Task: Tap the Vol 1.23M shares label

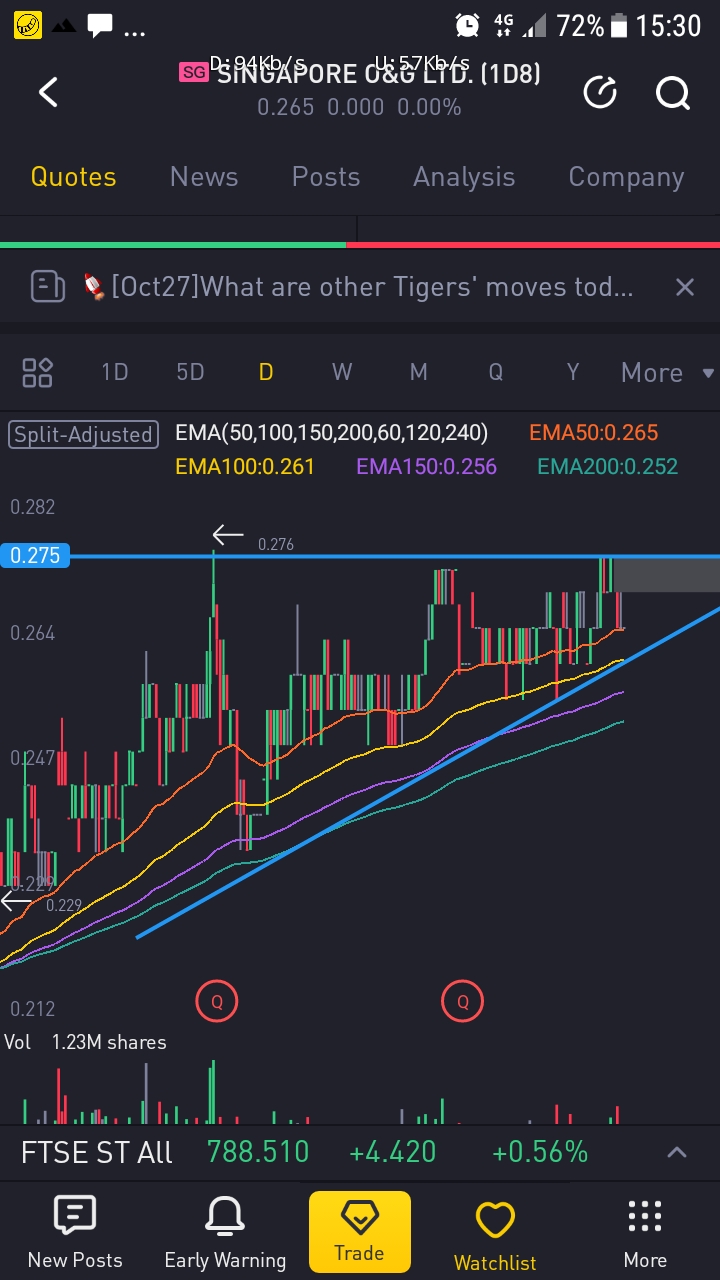Action: [85, 1042]
